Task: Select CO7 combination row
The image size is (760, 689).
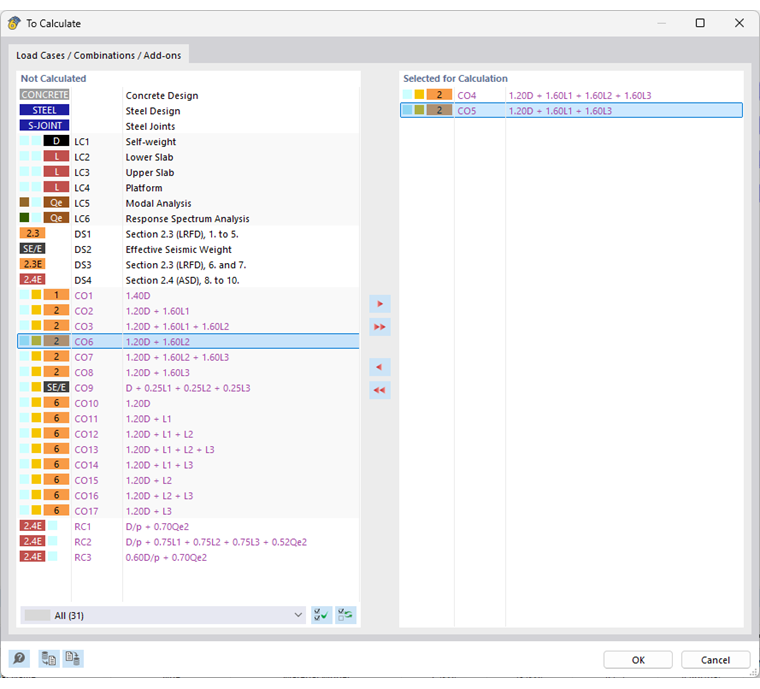Action: [x=188, y=357]
